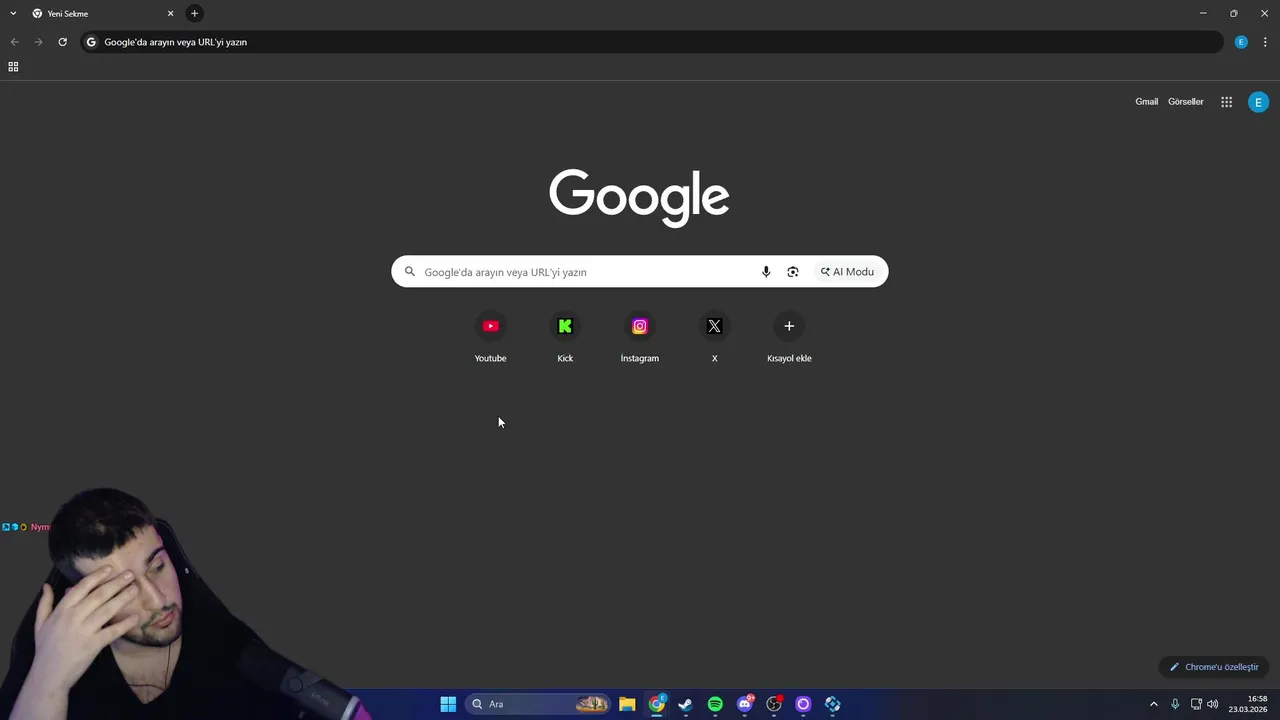
Task: Click the taskbar Ara search box
Action: tap(538, 704)
